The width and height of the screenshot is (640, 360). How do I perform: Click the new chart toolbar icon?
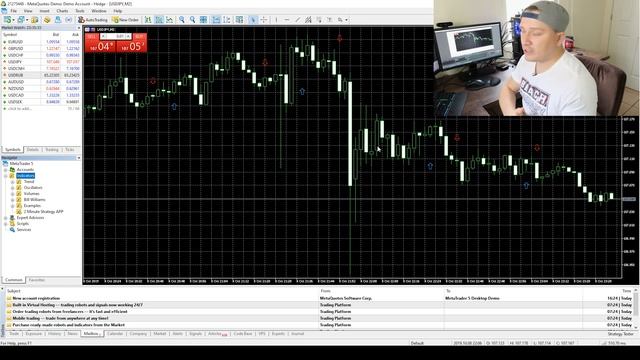coord(7,20)
